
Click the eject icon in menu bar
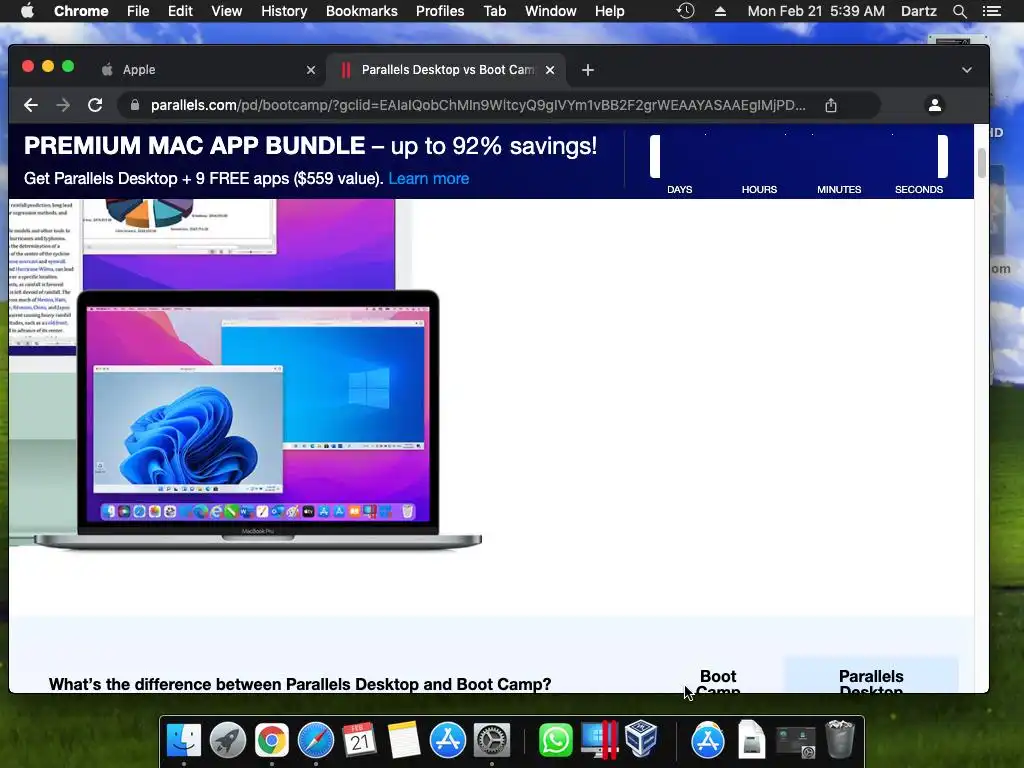point(720,11)
